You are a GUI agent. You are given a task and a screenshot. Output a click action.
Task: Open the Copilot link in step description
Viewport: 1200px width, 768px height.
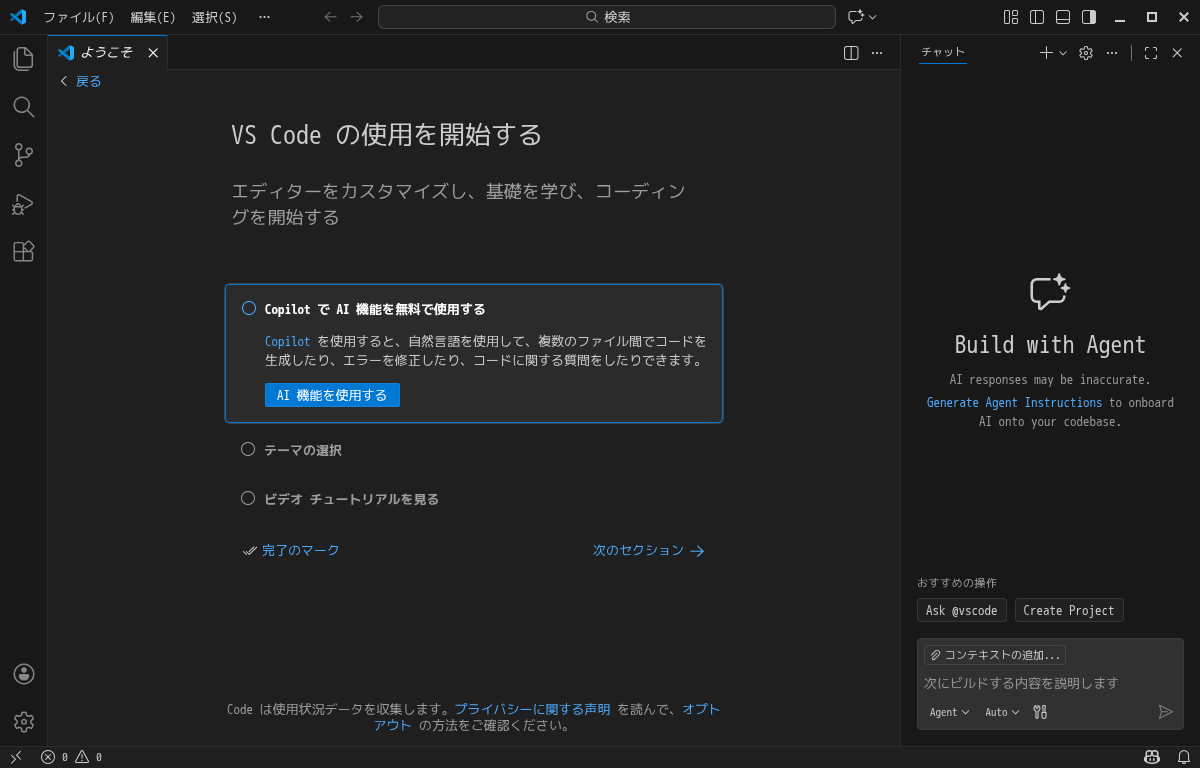click(x=287, y=341)
